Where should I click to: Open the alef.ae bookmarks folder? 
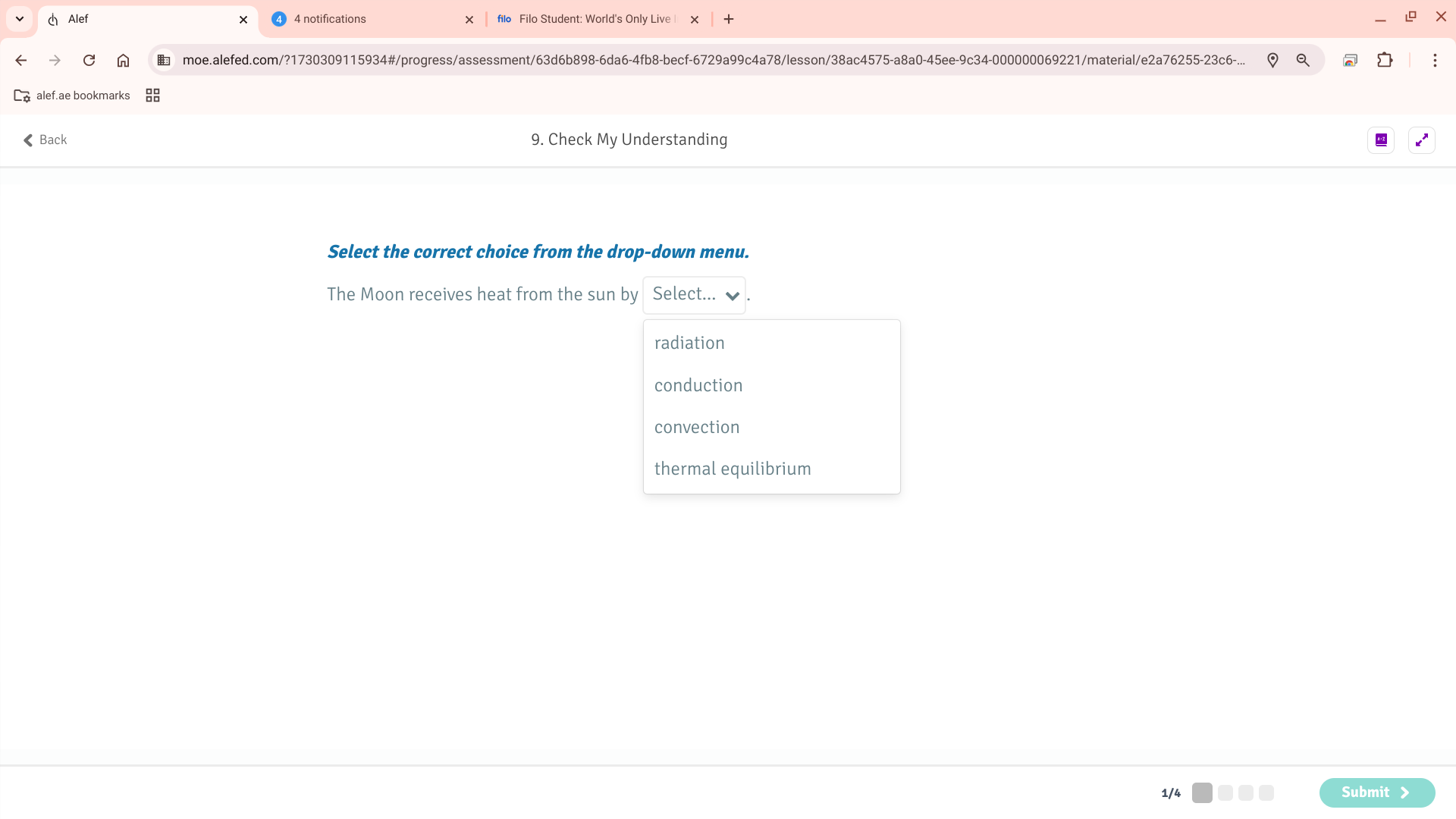pyautogui.click(x=72, y=96)
